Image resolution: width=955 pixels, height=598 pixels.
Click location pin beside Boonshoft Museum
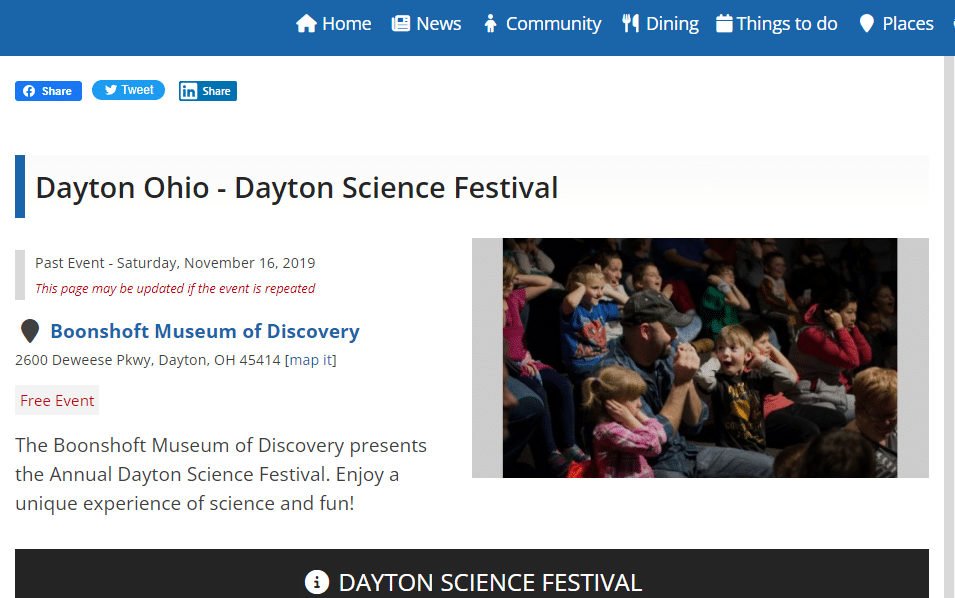click(30, 331)
